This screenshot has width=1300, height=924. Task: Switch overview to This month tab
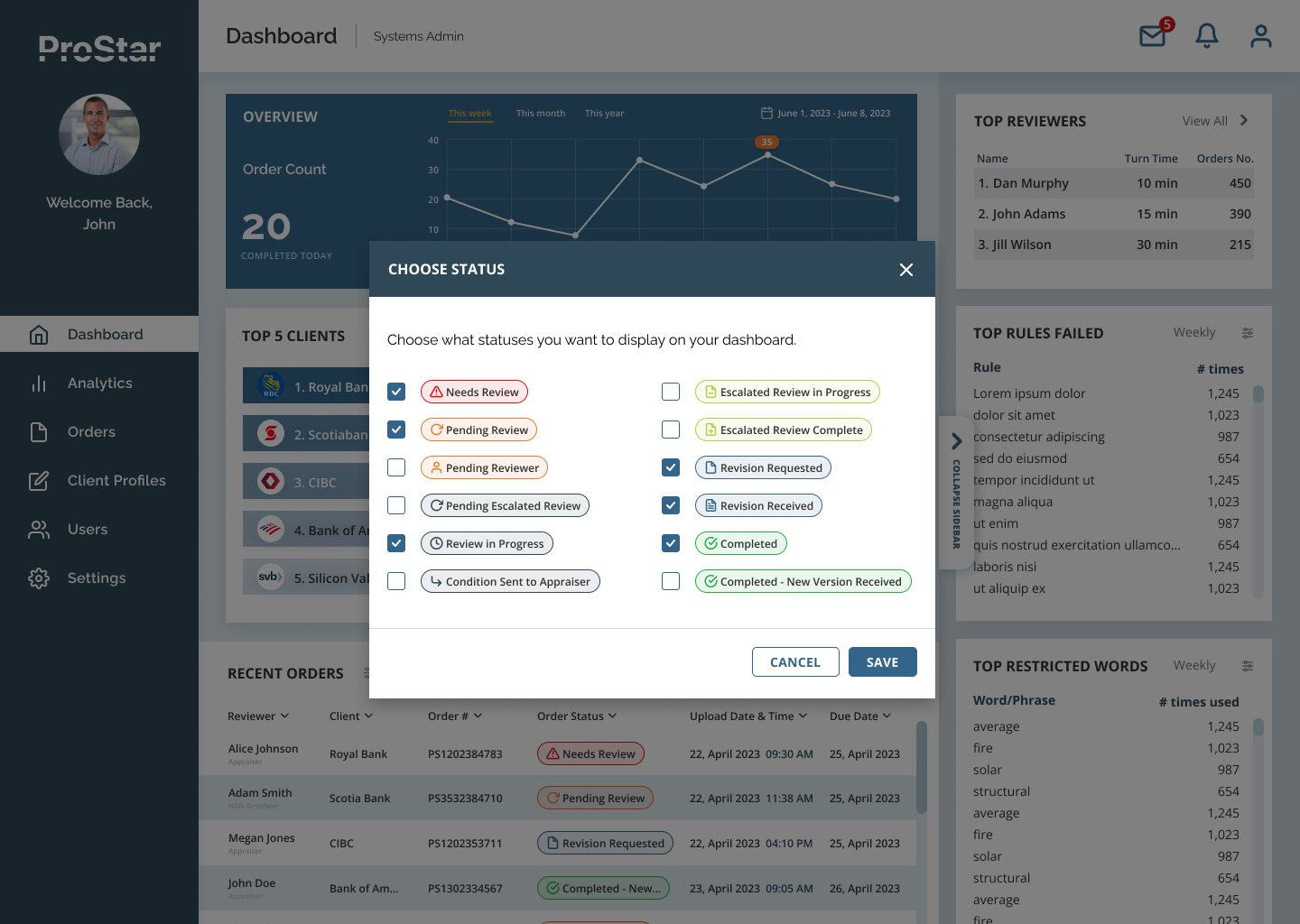540,114
